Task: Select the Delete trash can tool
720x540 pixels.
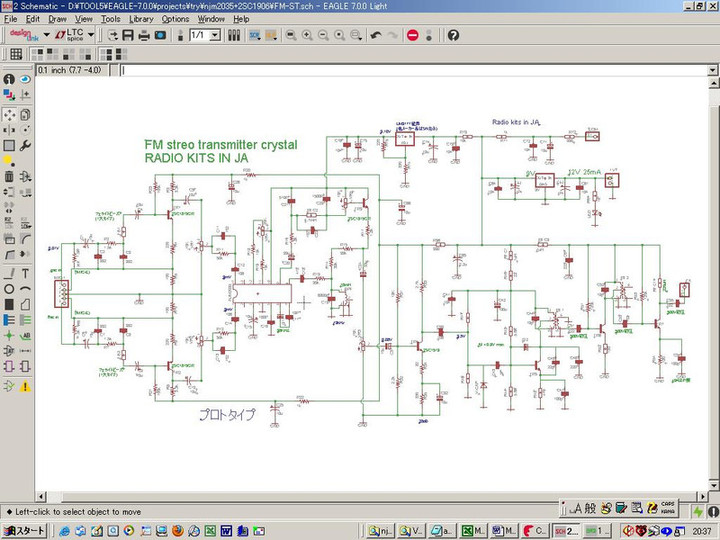Action: click(9, 177)
